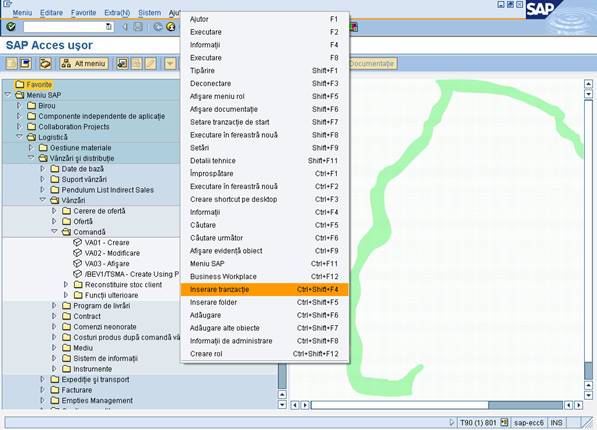Click the Mediu folder icon

pyautogui.click(x=67, y=348)
